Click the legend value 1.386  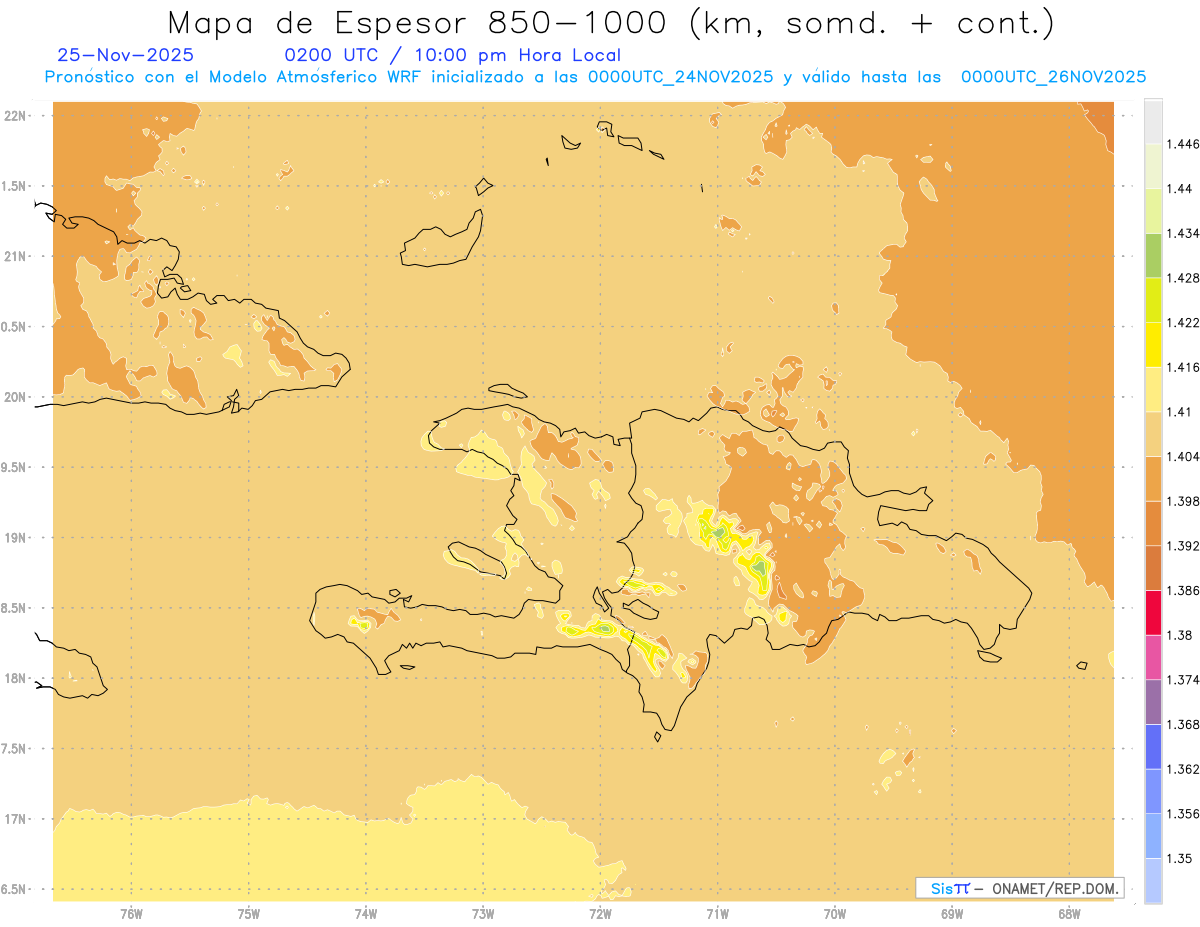click(1183, 591)
